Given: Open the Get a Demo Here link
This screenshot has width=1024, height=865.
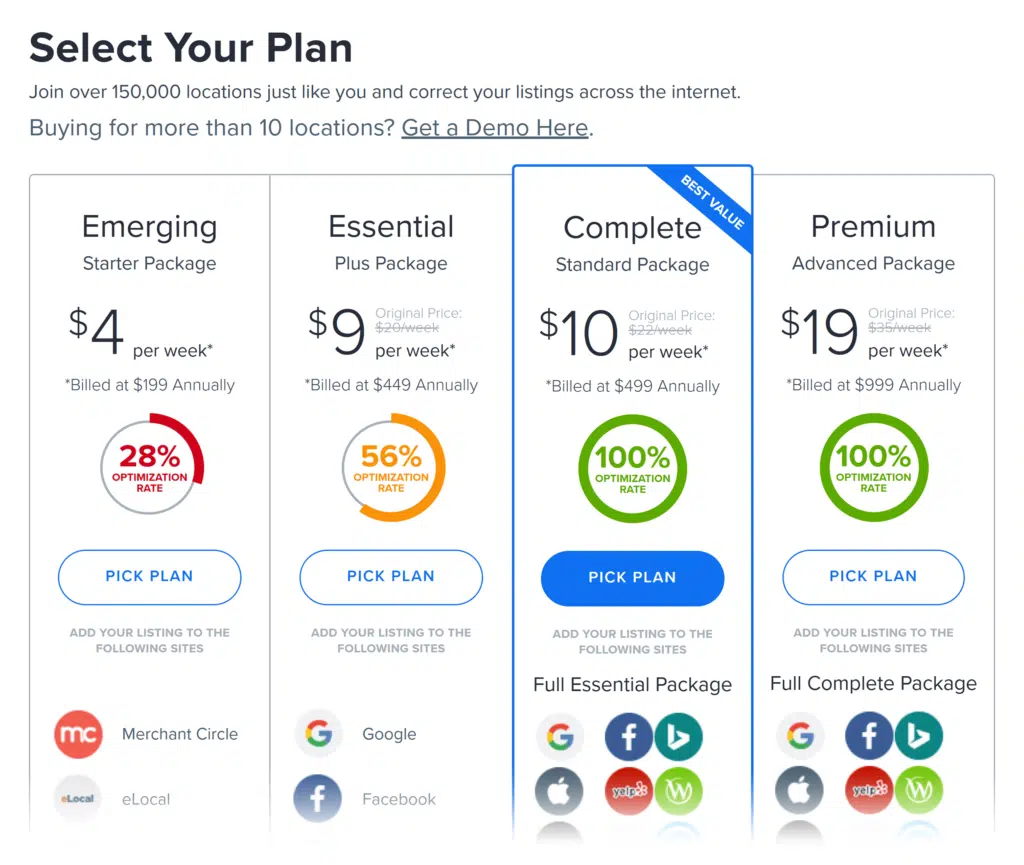Looking at the screenshot, I should click(x=495, y=128).
